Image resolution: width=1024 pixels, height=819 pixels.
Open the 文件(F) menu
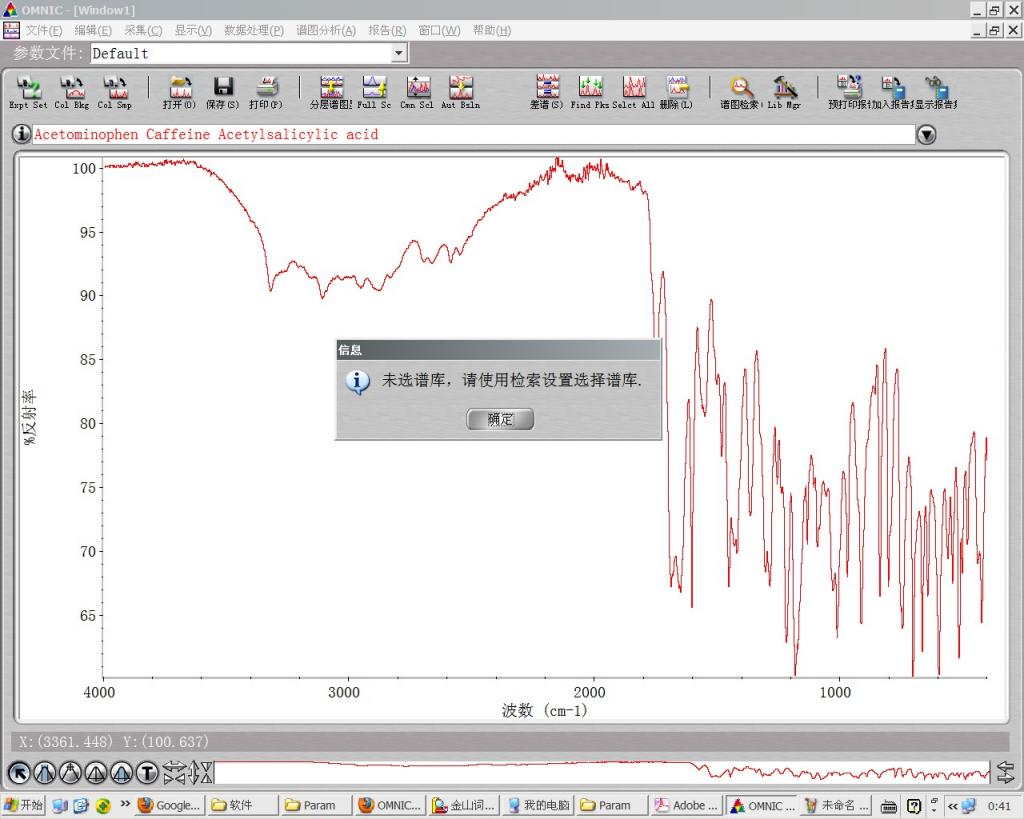click(x=44, y=31)
